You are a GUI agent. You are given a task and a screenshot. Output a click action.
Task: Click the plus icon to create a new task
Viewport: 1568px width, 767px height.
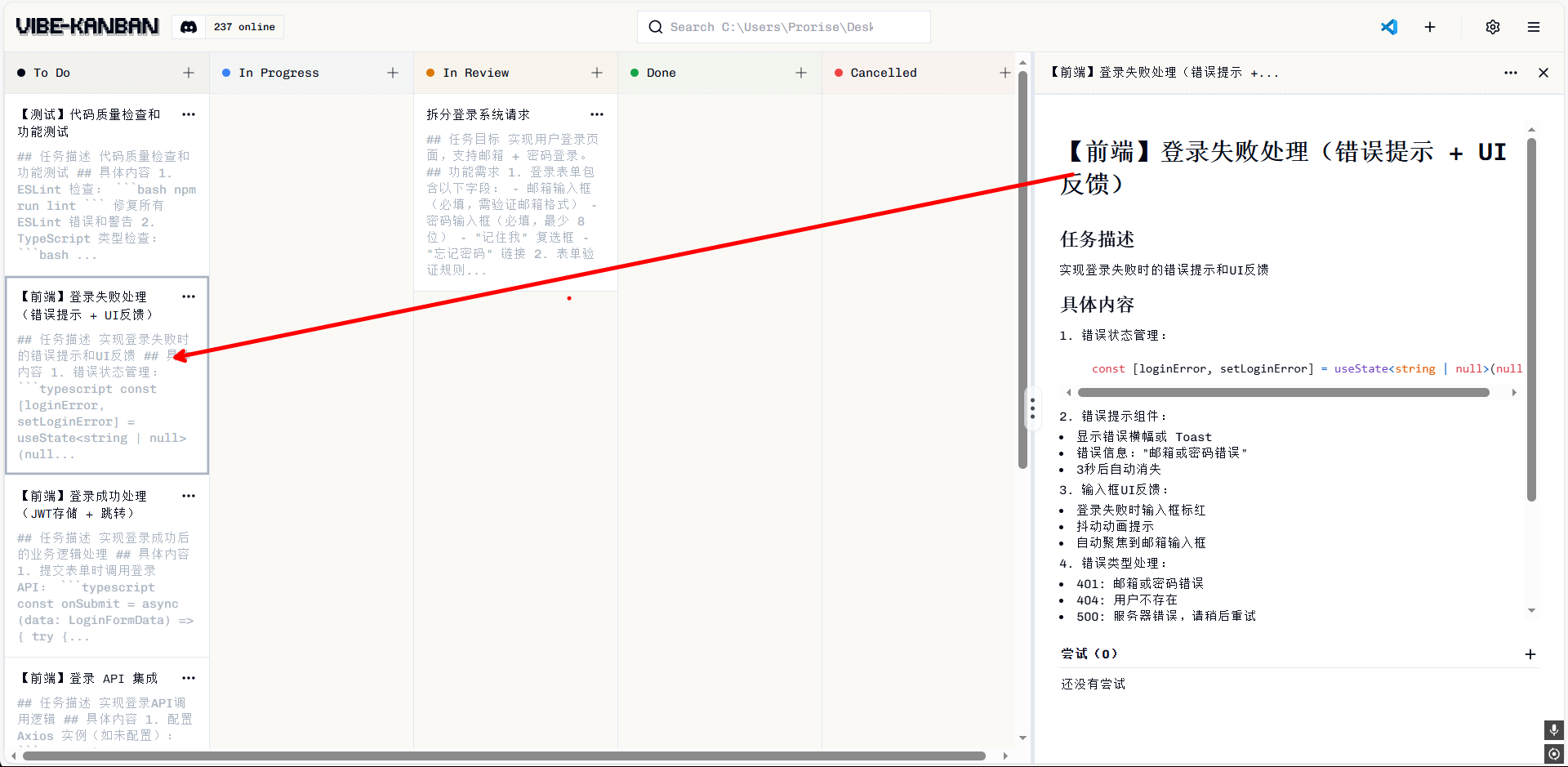[1429, 27]
